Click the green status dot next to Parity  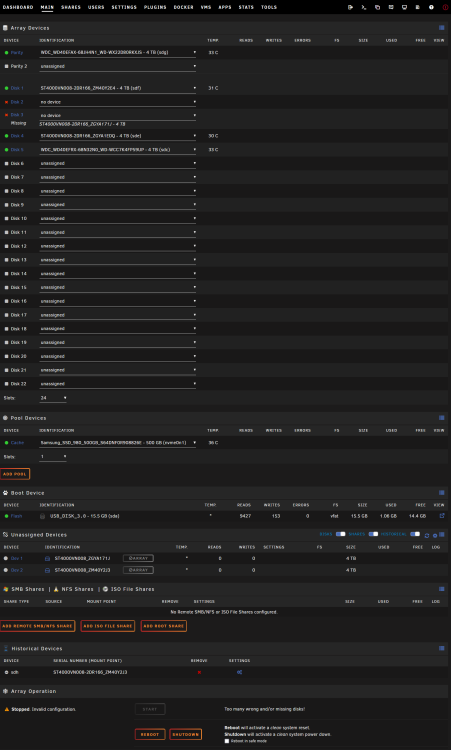coord(6,53)
